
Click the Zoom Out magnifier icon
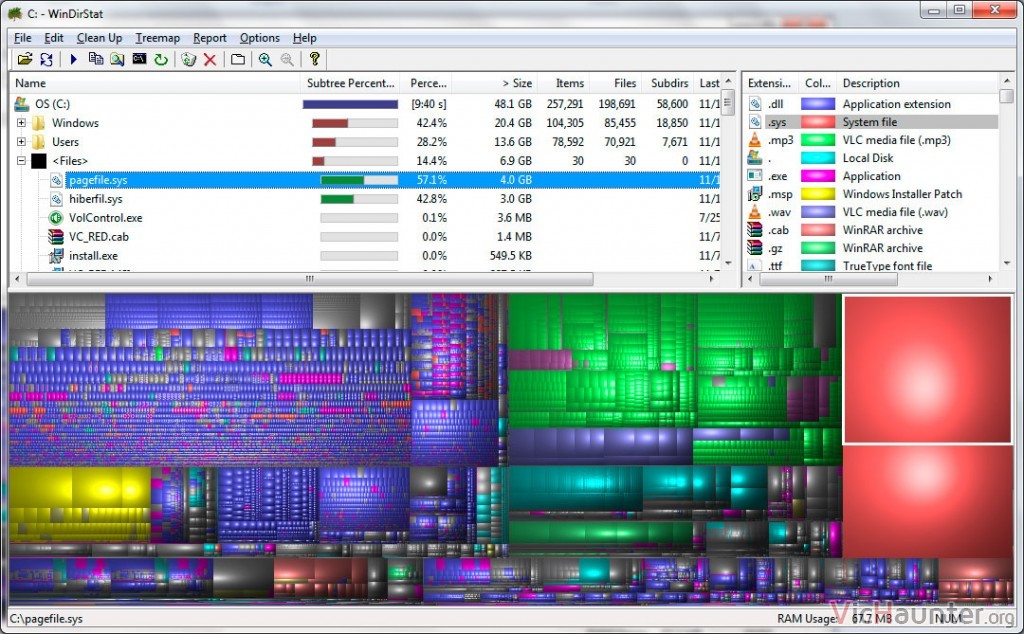[x=287, y=59]
